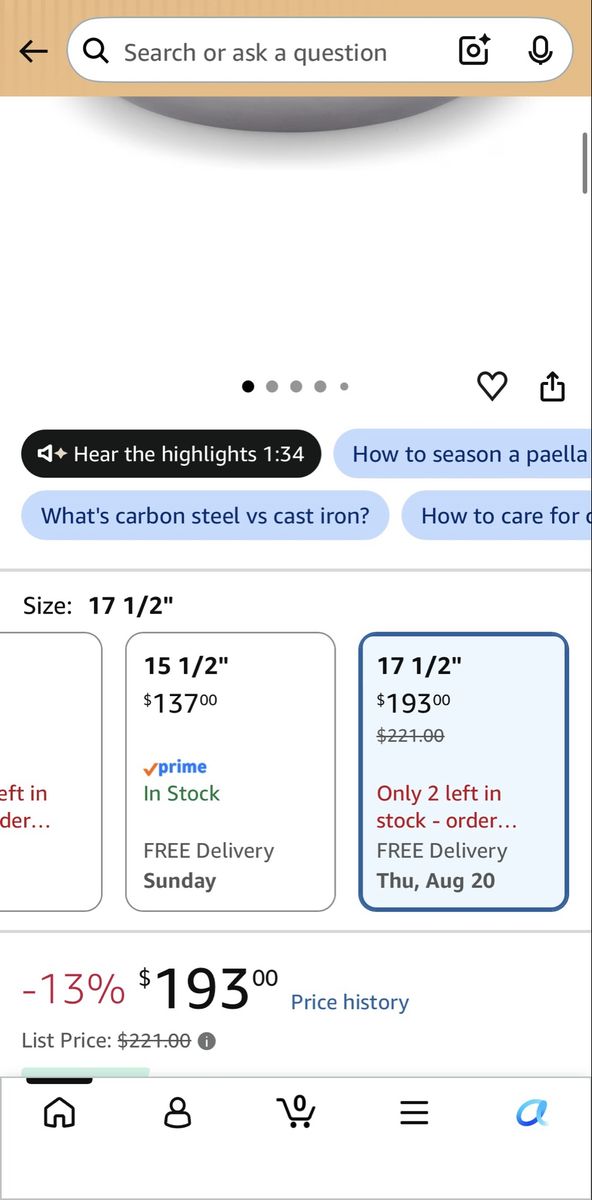Open the Home tab icon
The height and width of the screenshot is (1200, 592).
pos(60,1112)
